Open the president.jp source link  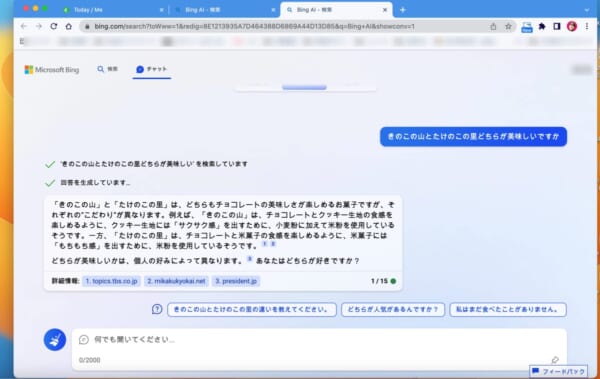236,281
